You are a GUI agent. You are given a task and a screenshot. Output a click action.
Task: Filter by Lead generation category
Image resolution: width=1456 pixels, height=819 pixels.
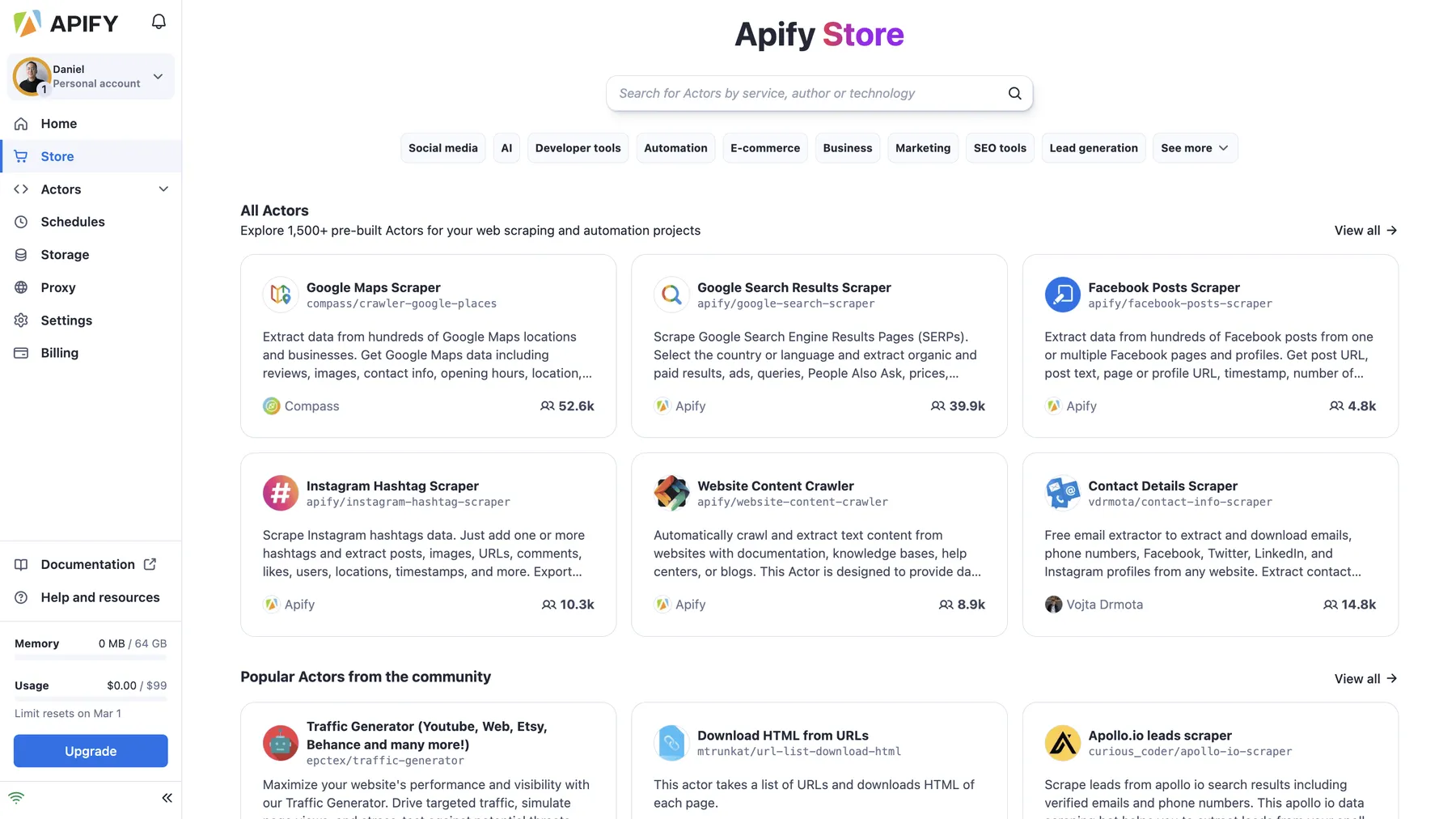coord(1094,148)
